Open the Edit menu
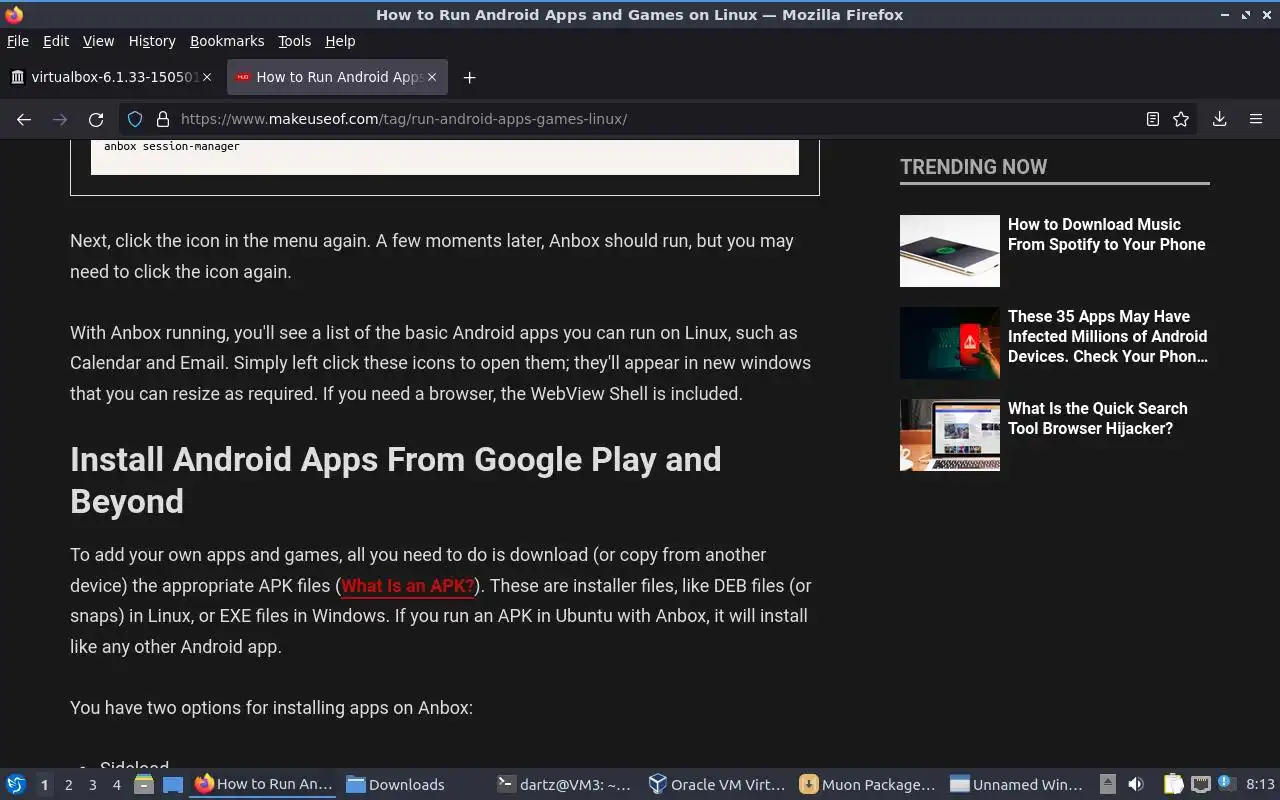 (56, 41)
